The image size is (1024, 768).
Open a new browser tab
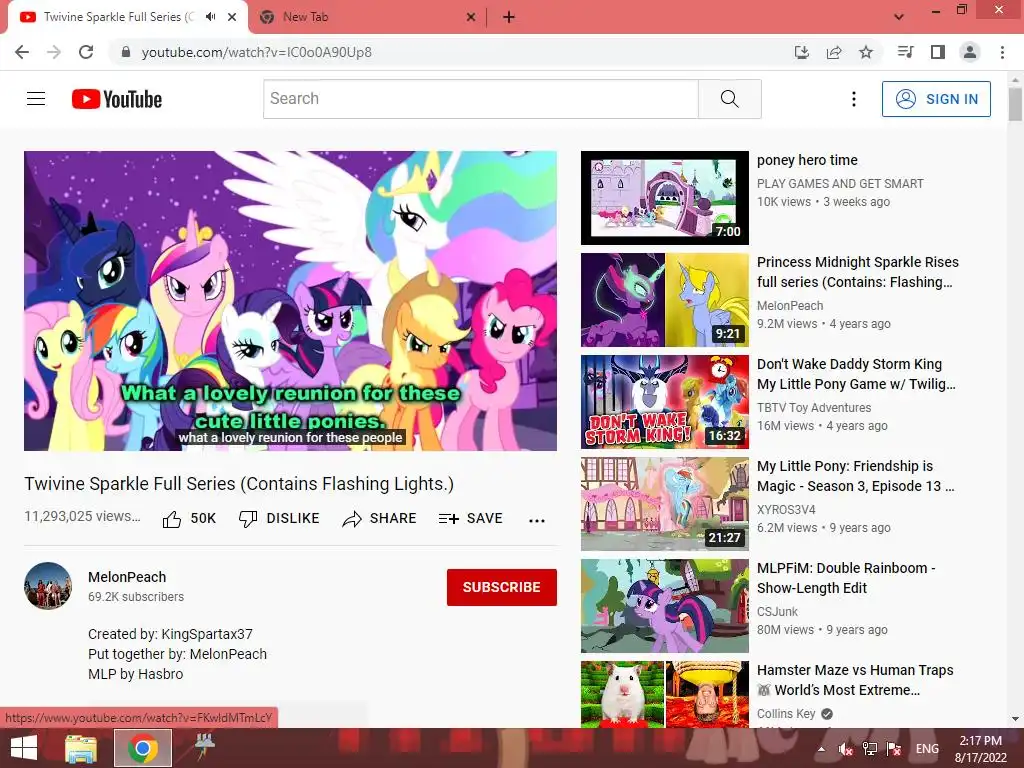click(509, 17)
